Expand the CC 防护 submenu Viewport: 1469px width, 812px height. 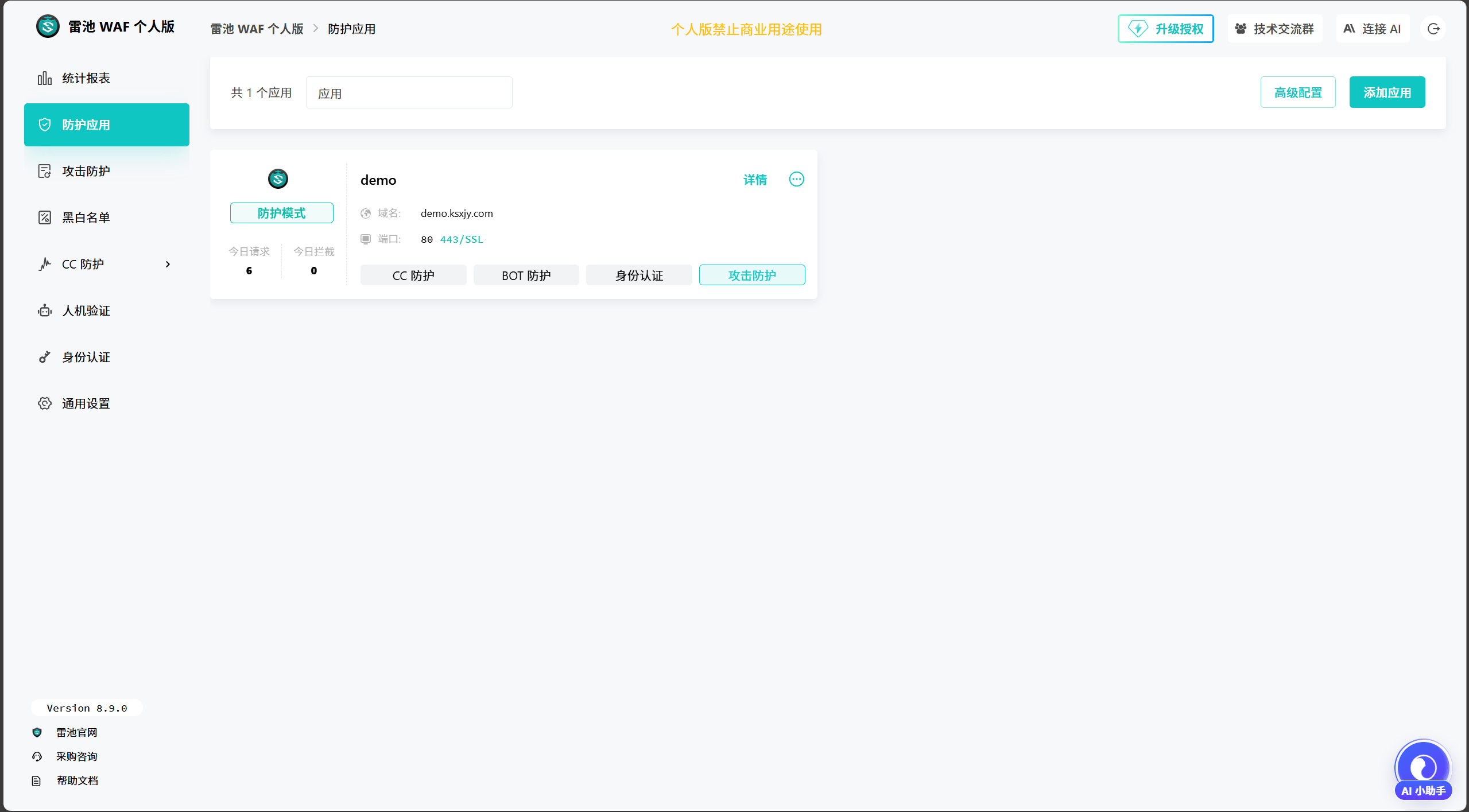pos(167,264)
